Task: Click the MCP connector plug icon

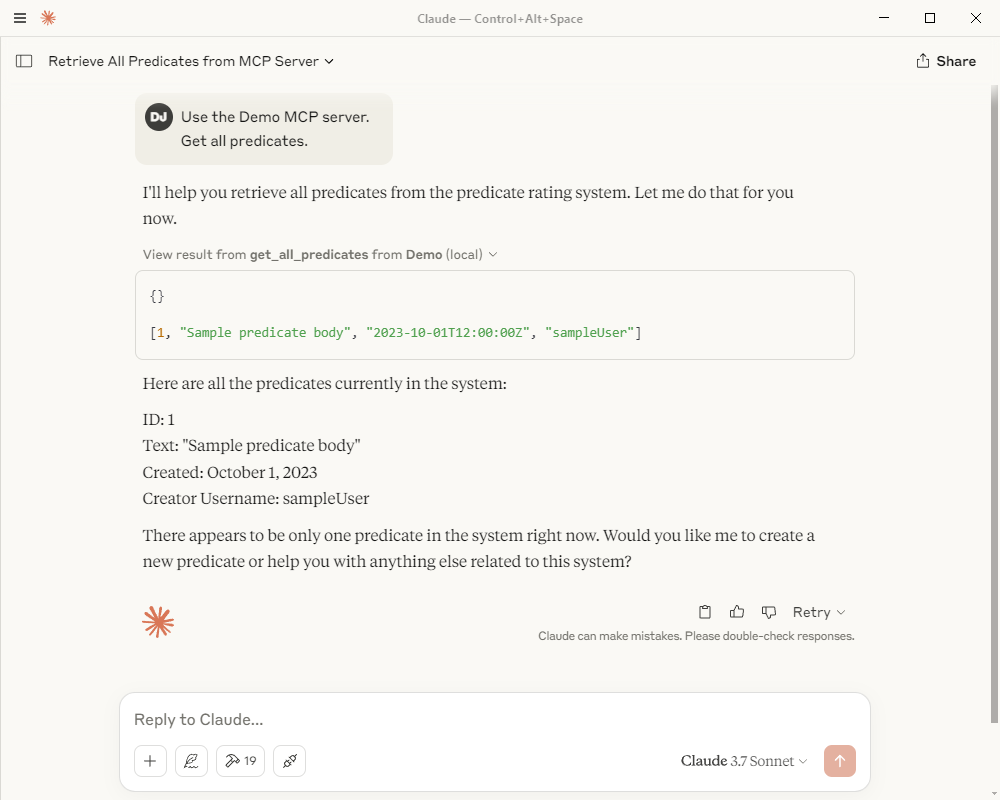Action: 290,760
